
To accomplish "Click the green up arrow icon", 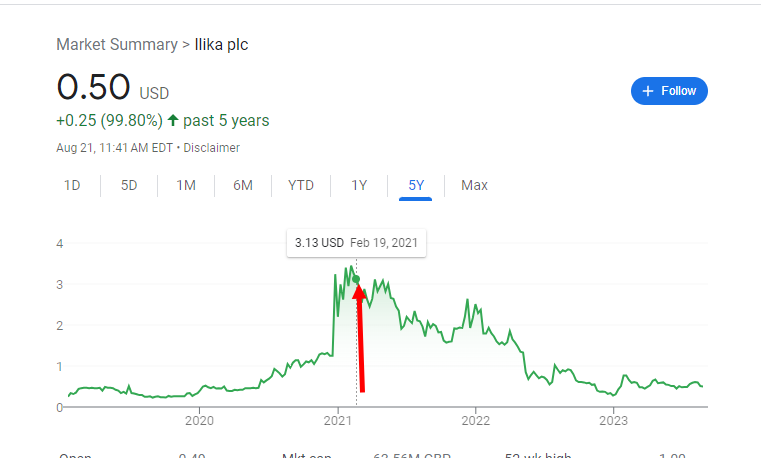I will (173, 120).
